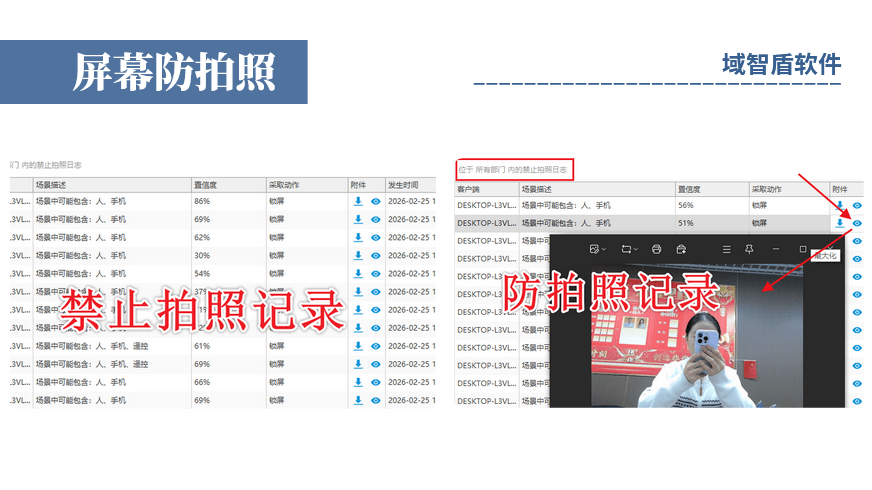
Task: Click 锁屏 action in the 86% row
Action: click(x=276, y=201)
